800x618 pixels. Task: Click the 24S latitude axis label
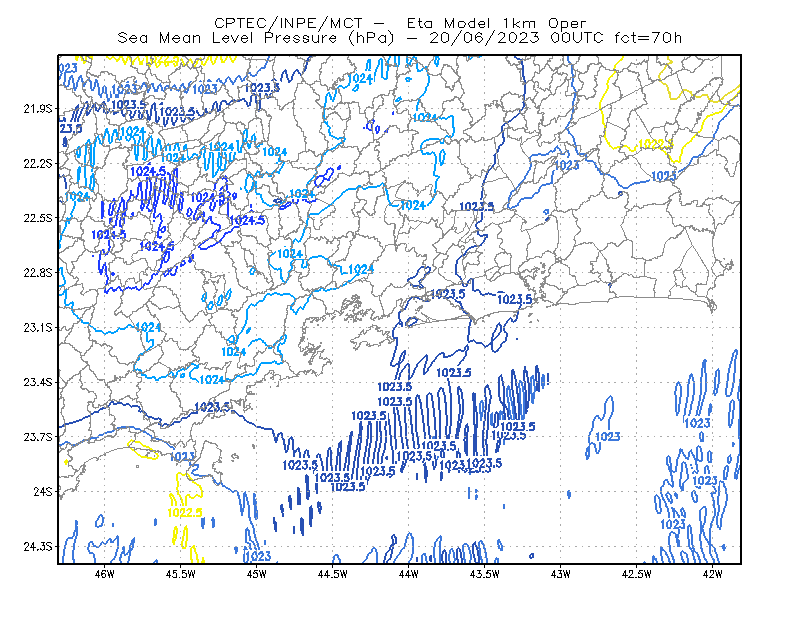tap(43, 491)
